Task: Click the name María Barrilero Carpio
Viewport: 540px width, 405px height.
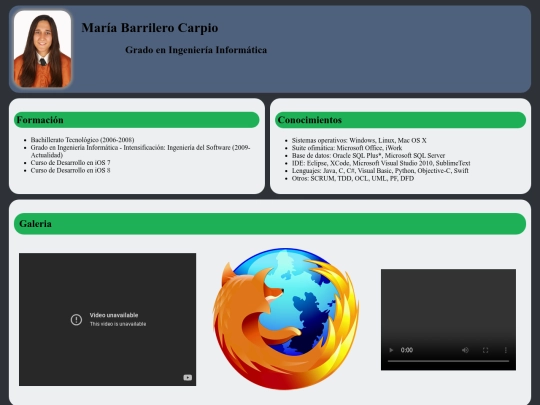Action: click(x=150, y=28)
